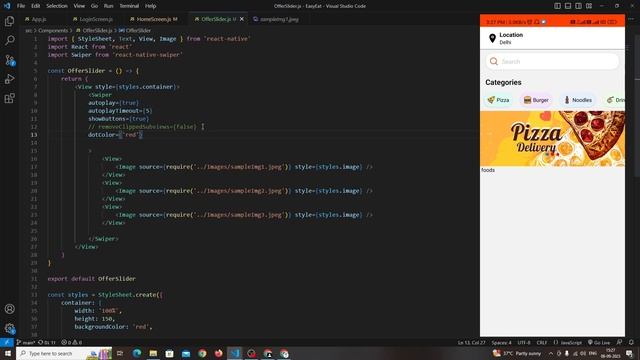
Task: Open File Explorer from the taskbar
Action: [x=153, y=353]
